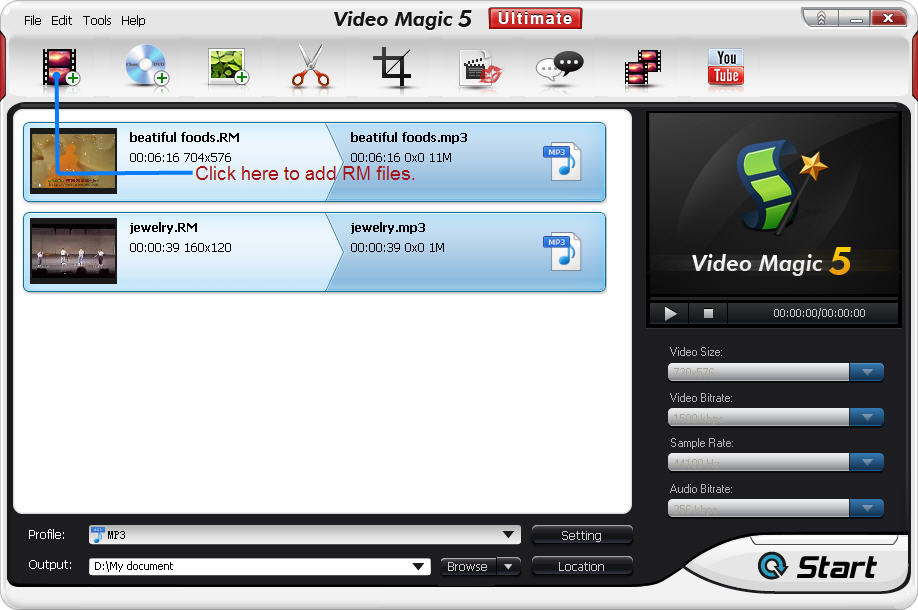918x610 pixels.
Task: Play the preview video
Action: click(670, 313)
